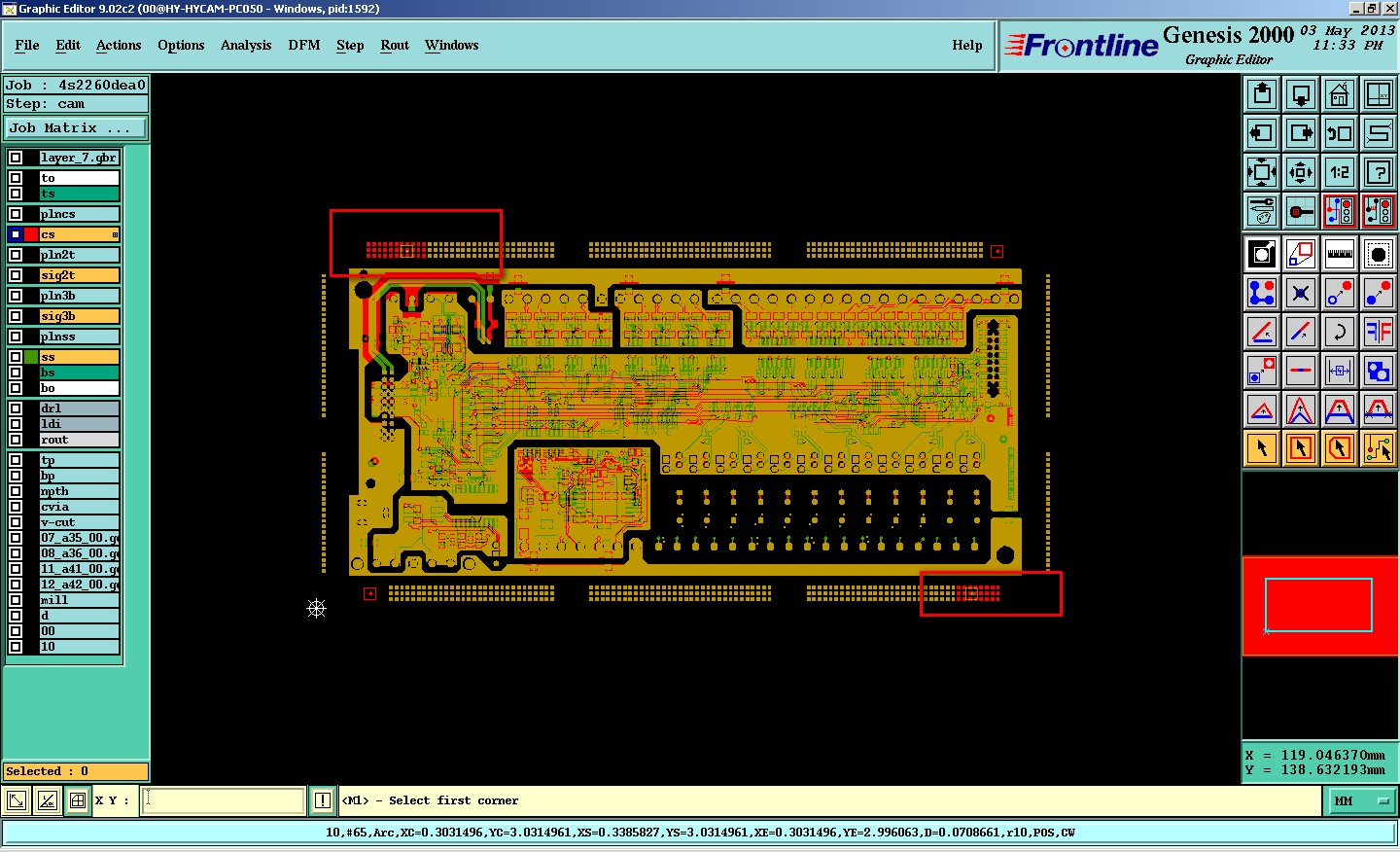
Task: Click the first icon left of X Y
Action: click(17, 800)
